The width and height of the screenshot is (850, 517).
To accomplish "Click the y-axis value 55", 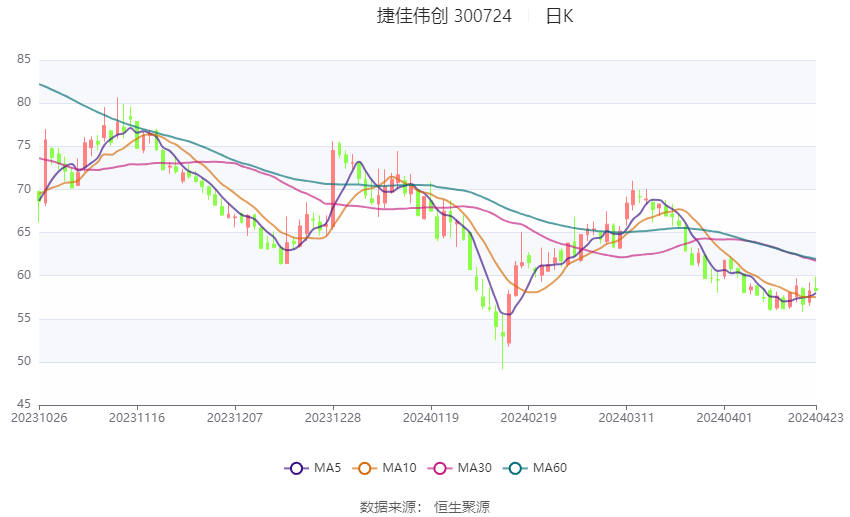I will pos(24,318).
